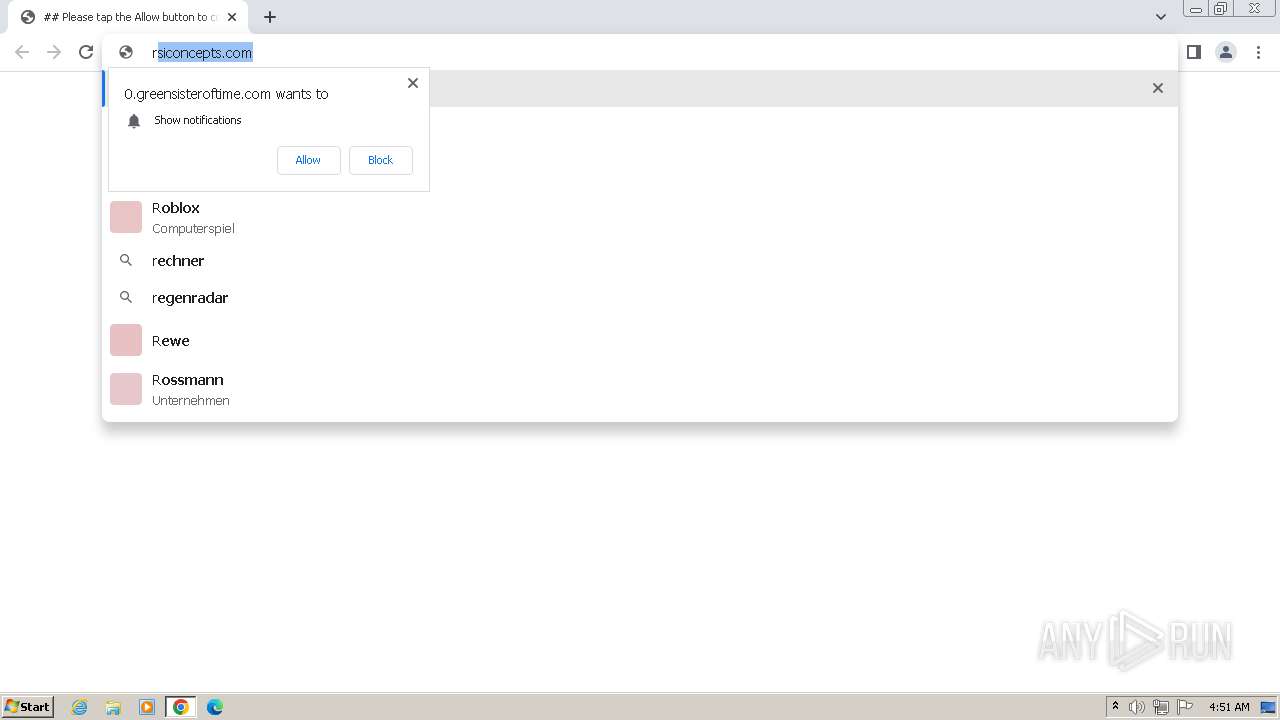
Task: Show hidden system tray icons
Action: click(1115, 707)
